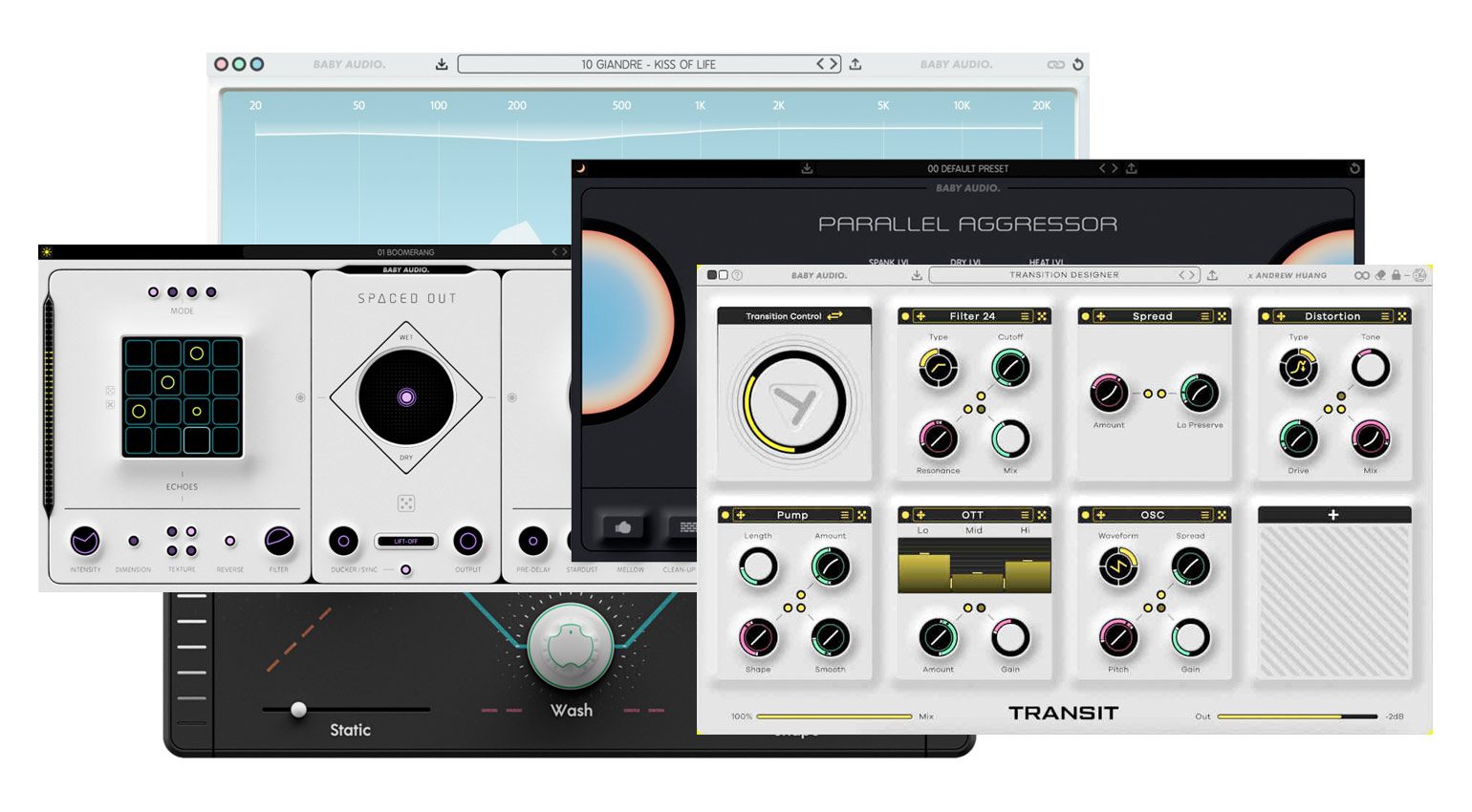Click the fist icon button in Parallel Aggressor
This screenshot has height=812, width=1472.
pos(623,526)
